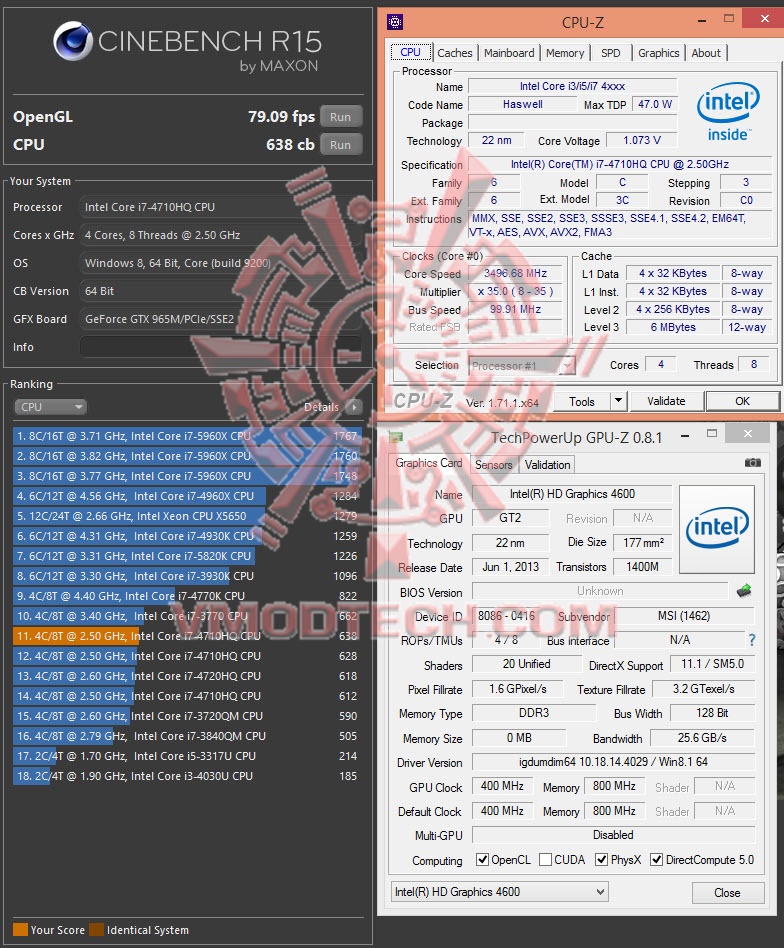This screenshot has height=948, width=784.
Task: Toggle the OpenCL checkbox
Action: click(482, 859)
